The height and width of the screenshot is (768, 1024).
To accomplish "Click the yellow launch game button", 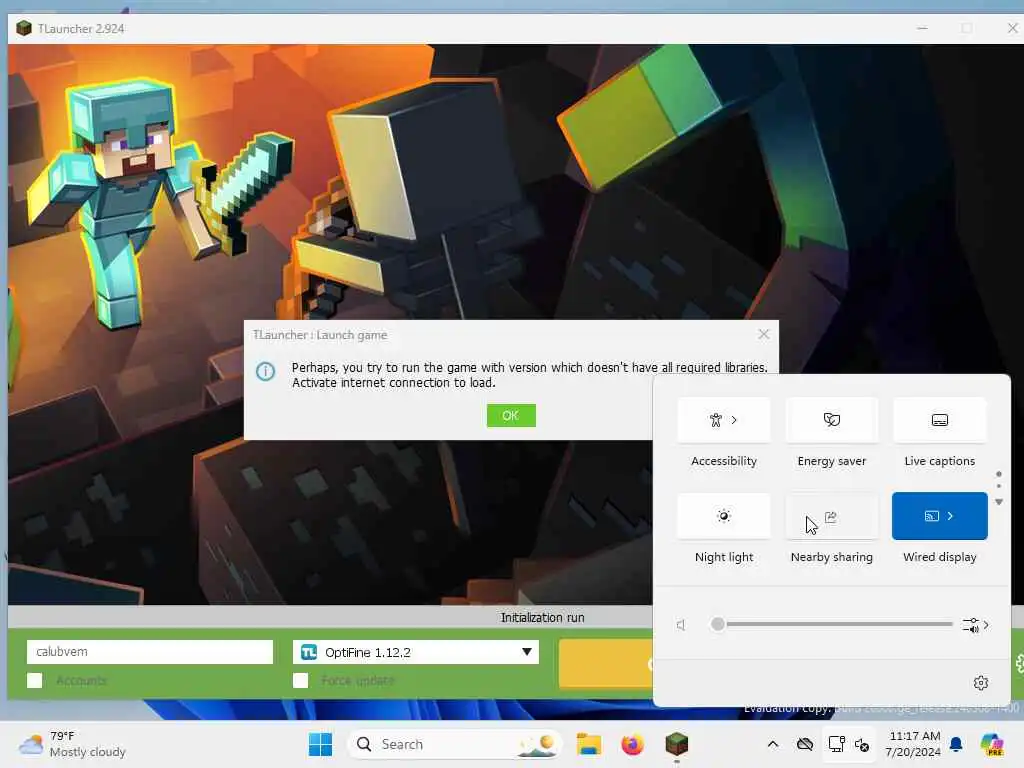I will point(605,663).
